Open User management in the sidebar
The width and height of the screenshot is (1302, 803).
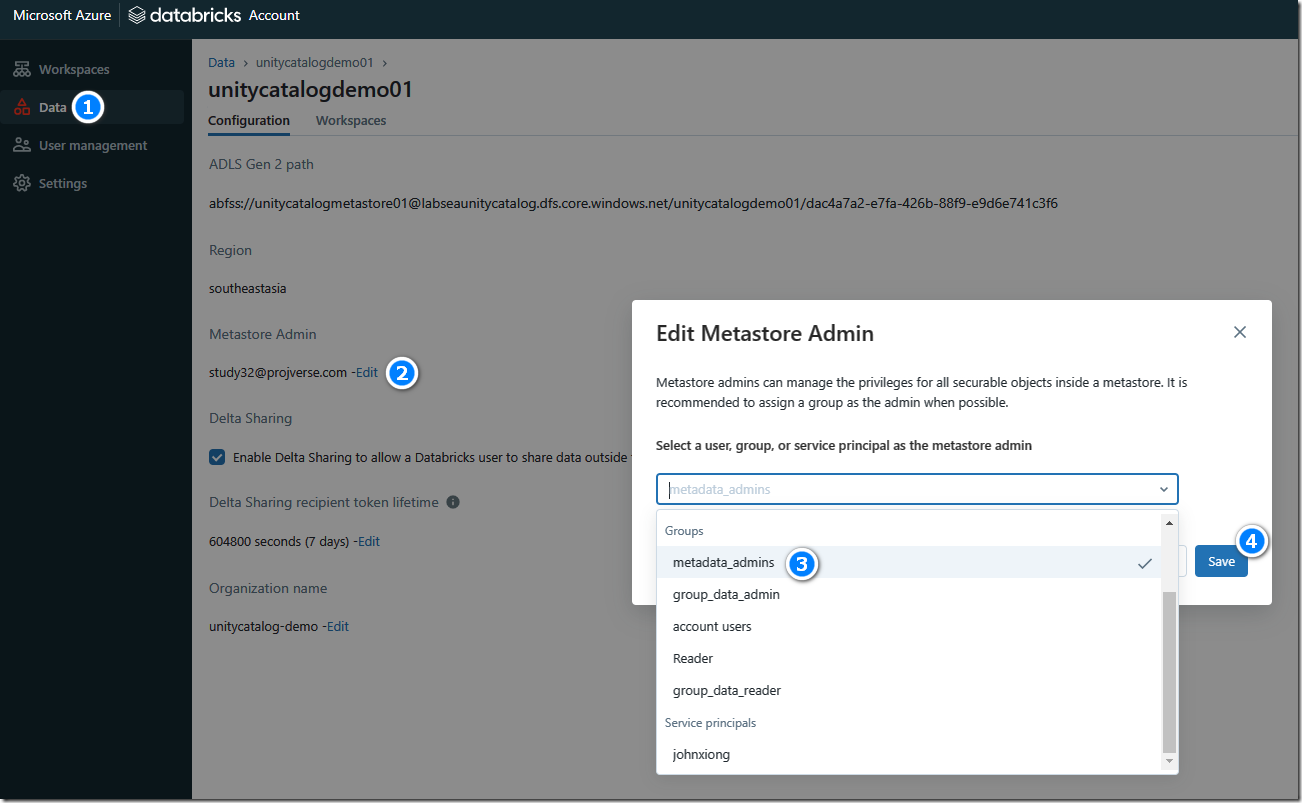(93, 146)
